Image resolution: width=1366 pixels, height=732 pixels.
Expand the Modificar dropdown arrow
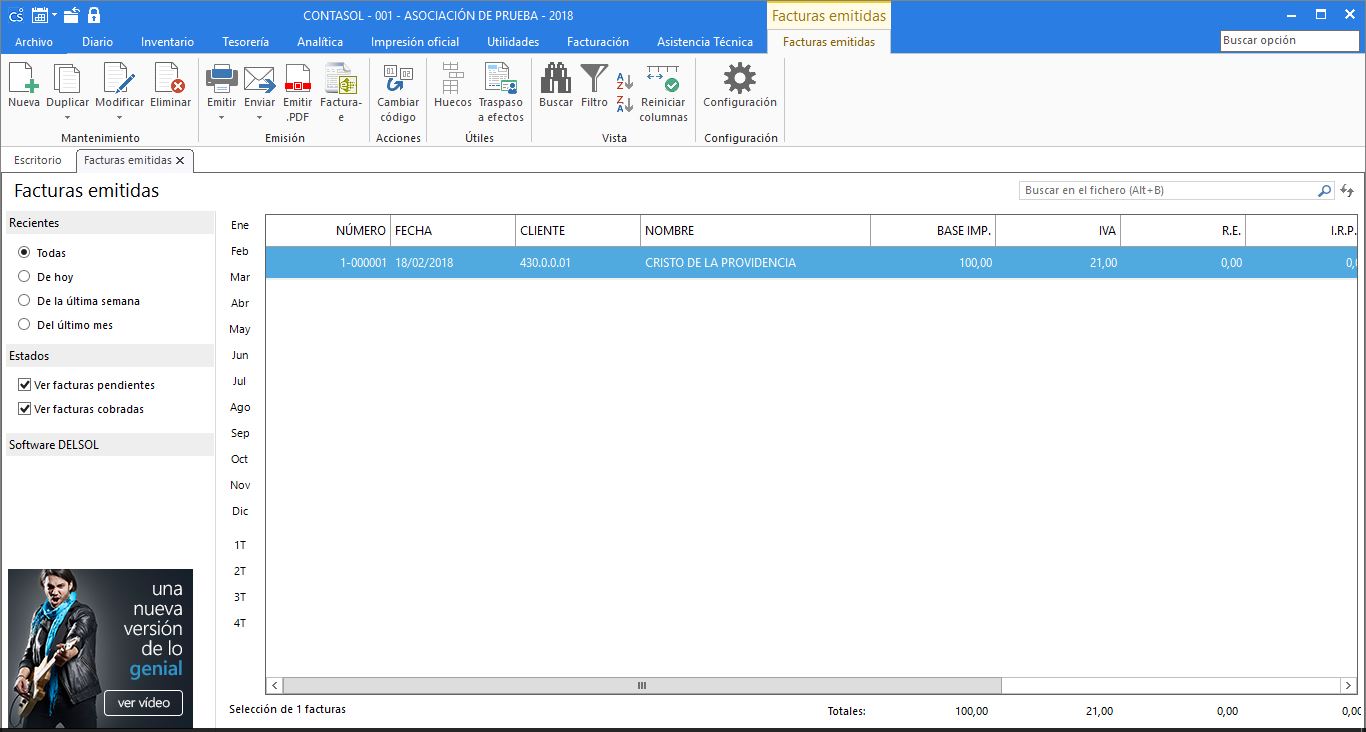[119, 118]
